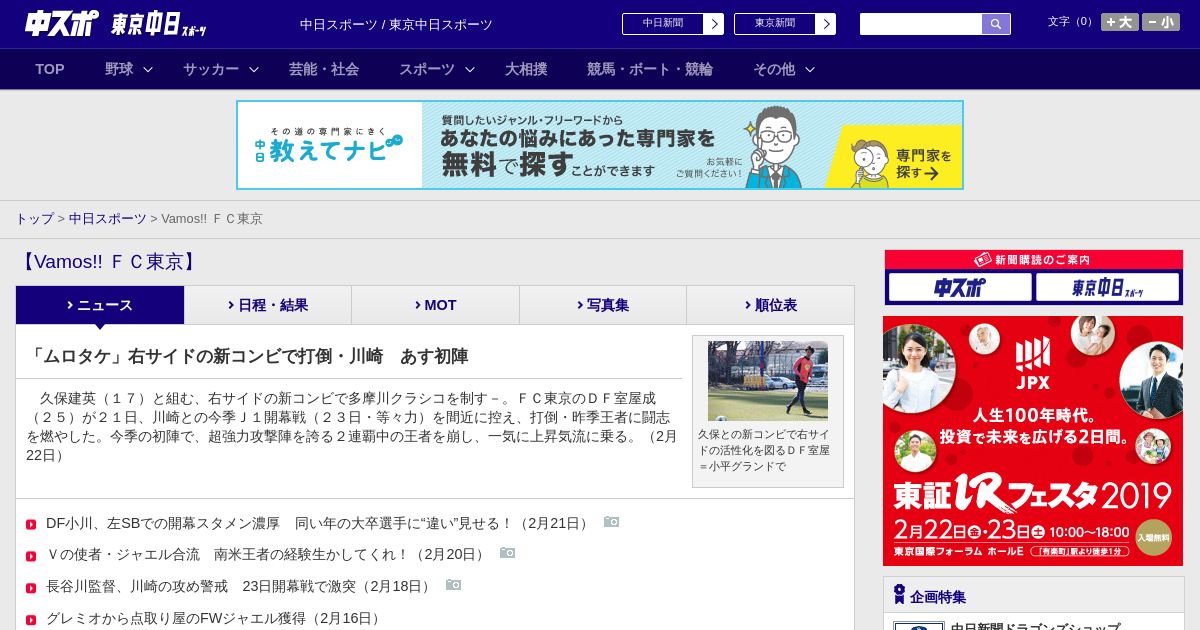Click 専門家を探す on the banner
This screenshot has width=1200, height=630.
click(x=922, y=165)
